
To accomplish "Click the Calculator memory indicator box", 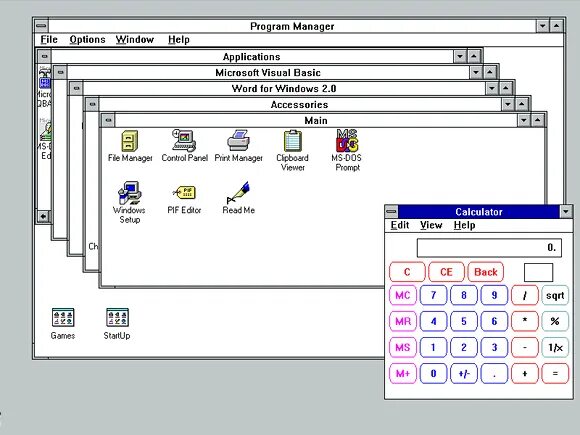I will click(x=538, y=272).
